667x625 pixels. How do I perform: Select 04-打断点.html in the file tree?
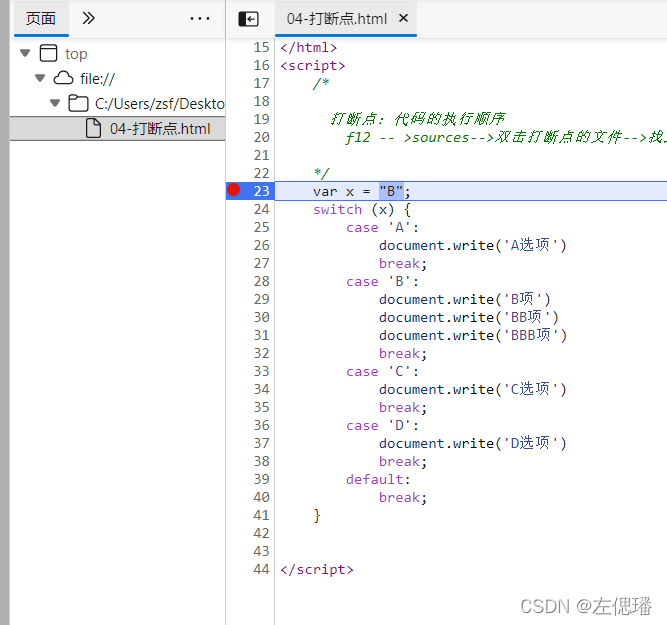coord(117,128)
